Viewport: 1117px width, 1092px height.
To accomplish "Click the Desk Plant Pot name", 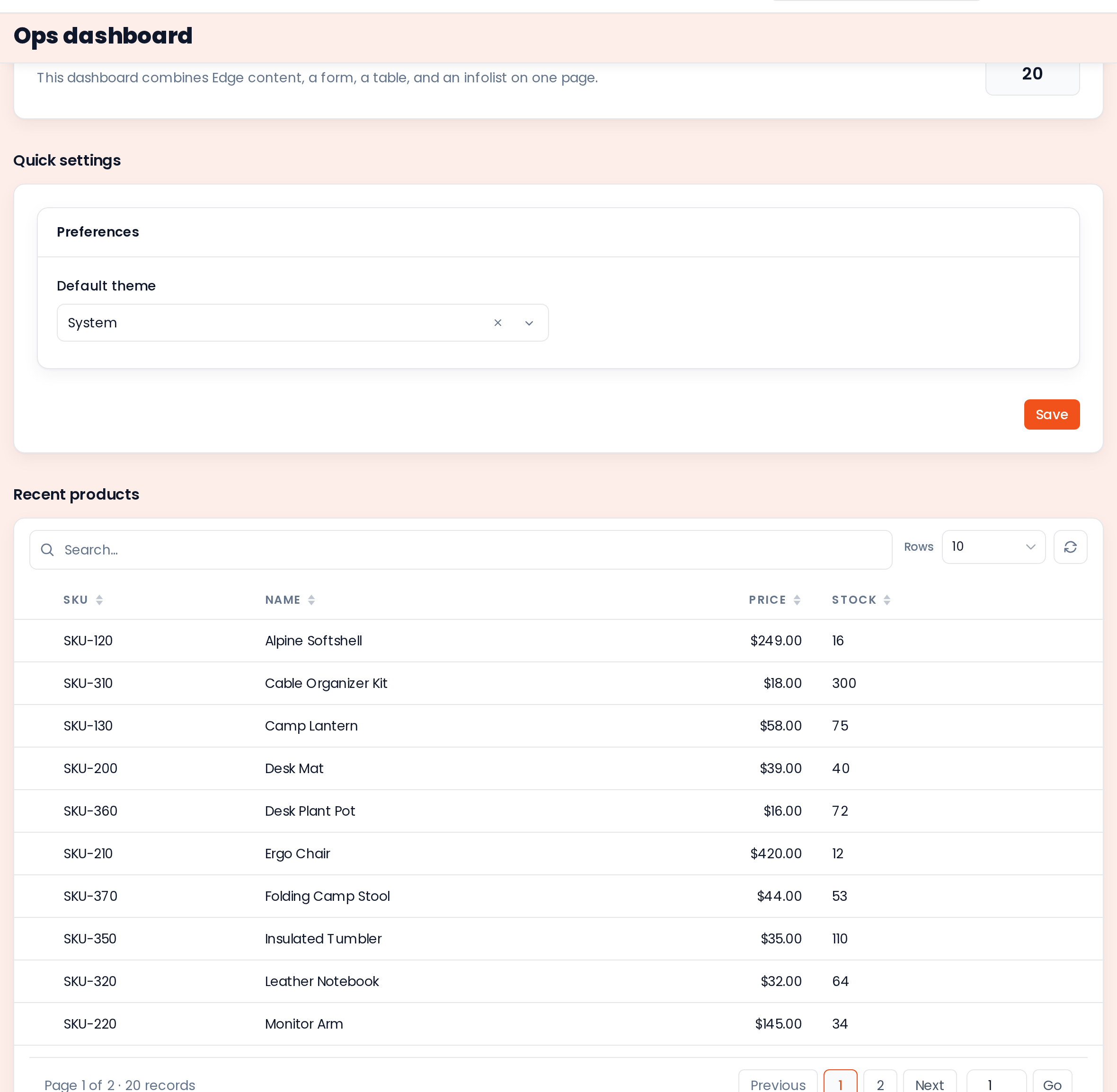I will [310, 811].
